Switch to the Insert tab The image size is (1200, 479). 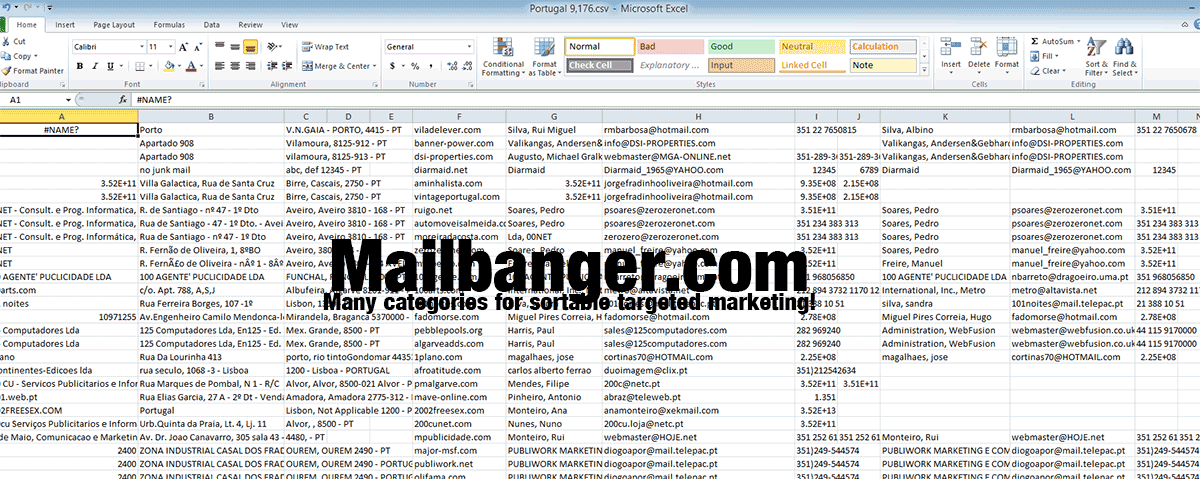click(x=65, y=24)
